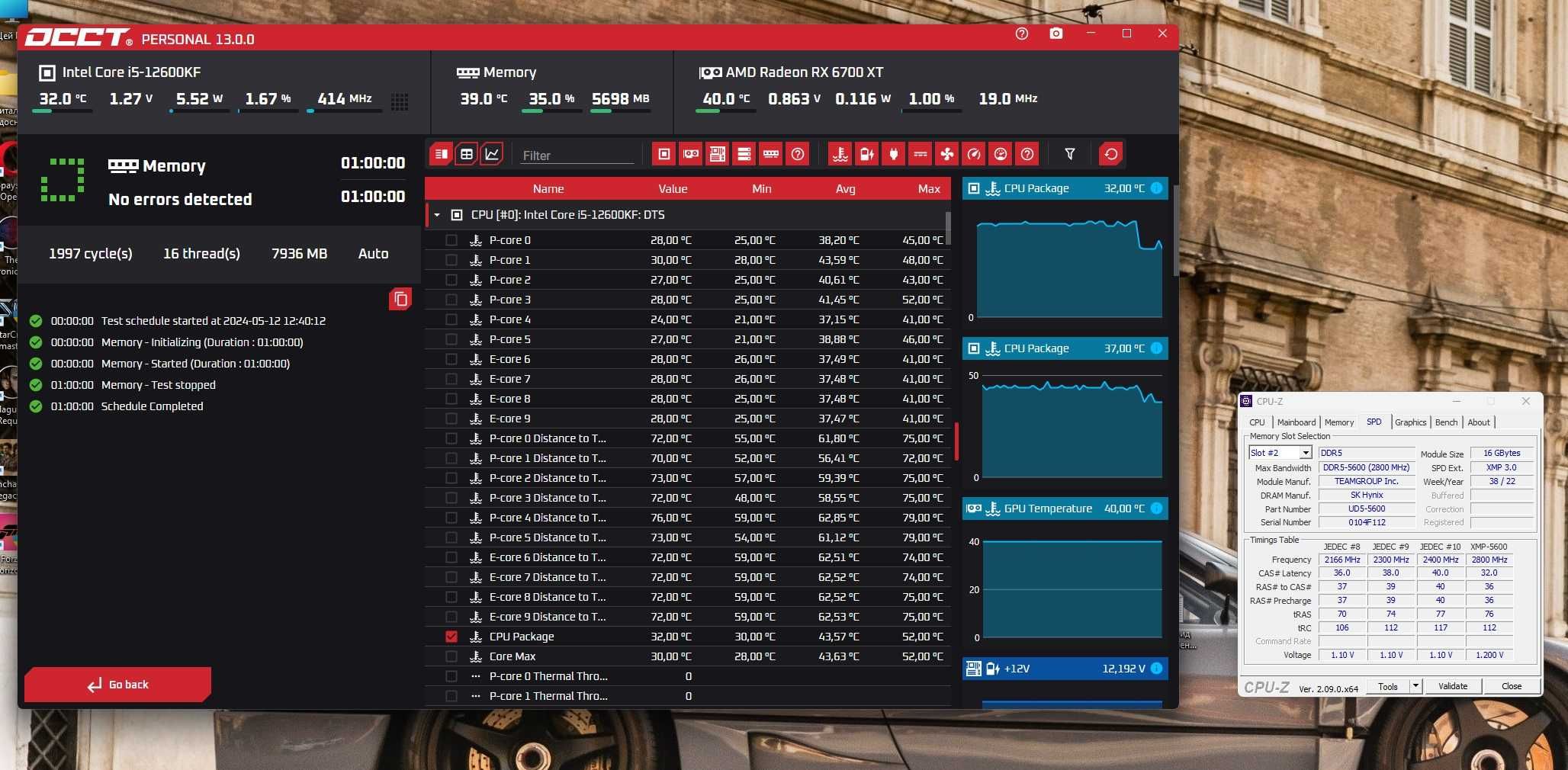Open the Graphics tab in CPU-Z
The width and height of the screenshot is (1568, 770).
point(1410,422)
